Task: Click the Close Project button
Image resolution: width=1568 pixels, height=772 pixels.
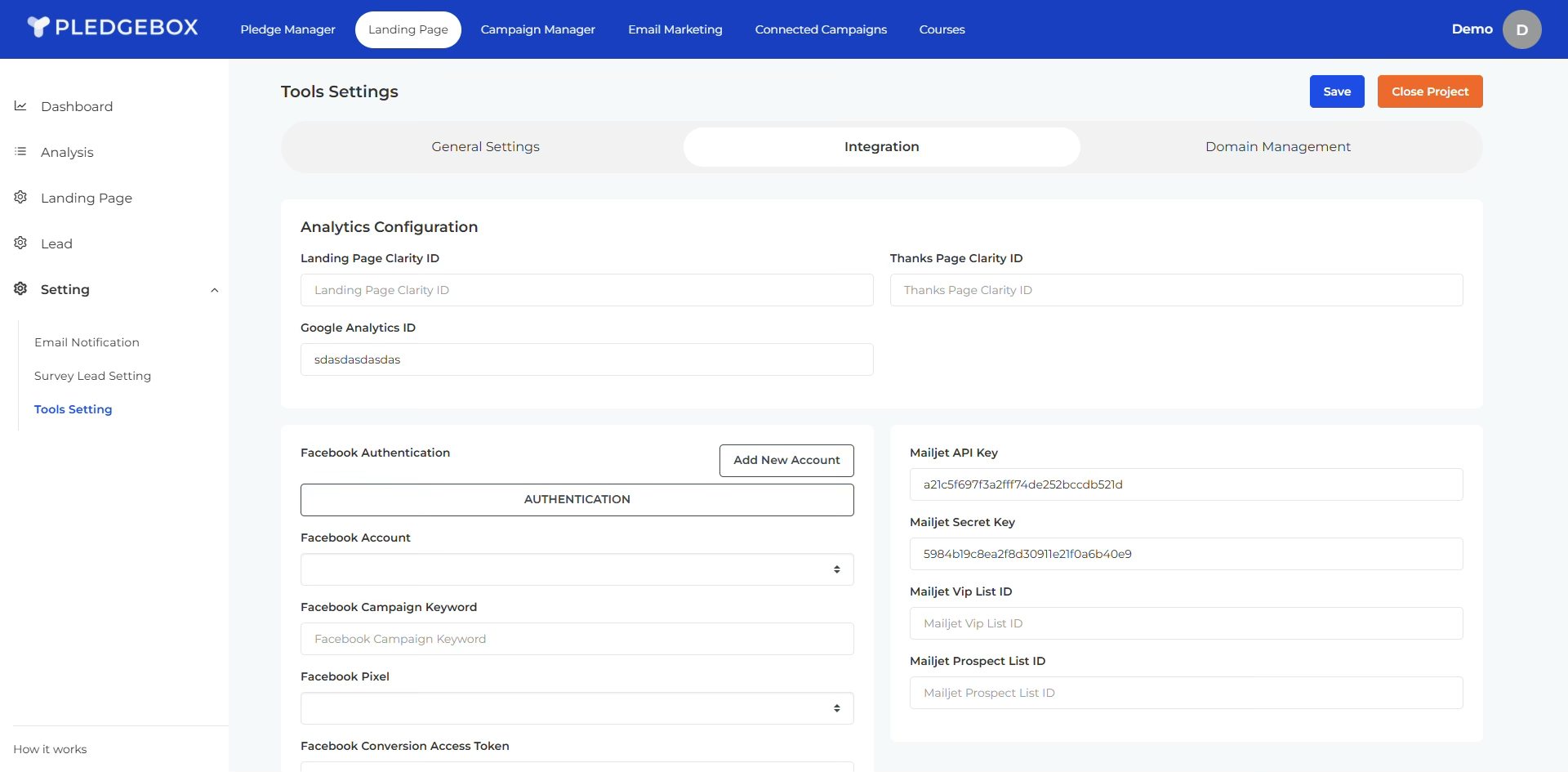Action: pyautogui.click(x=1430, y=91)
